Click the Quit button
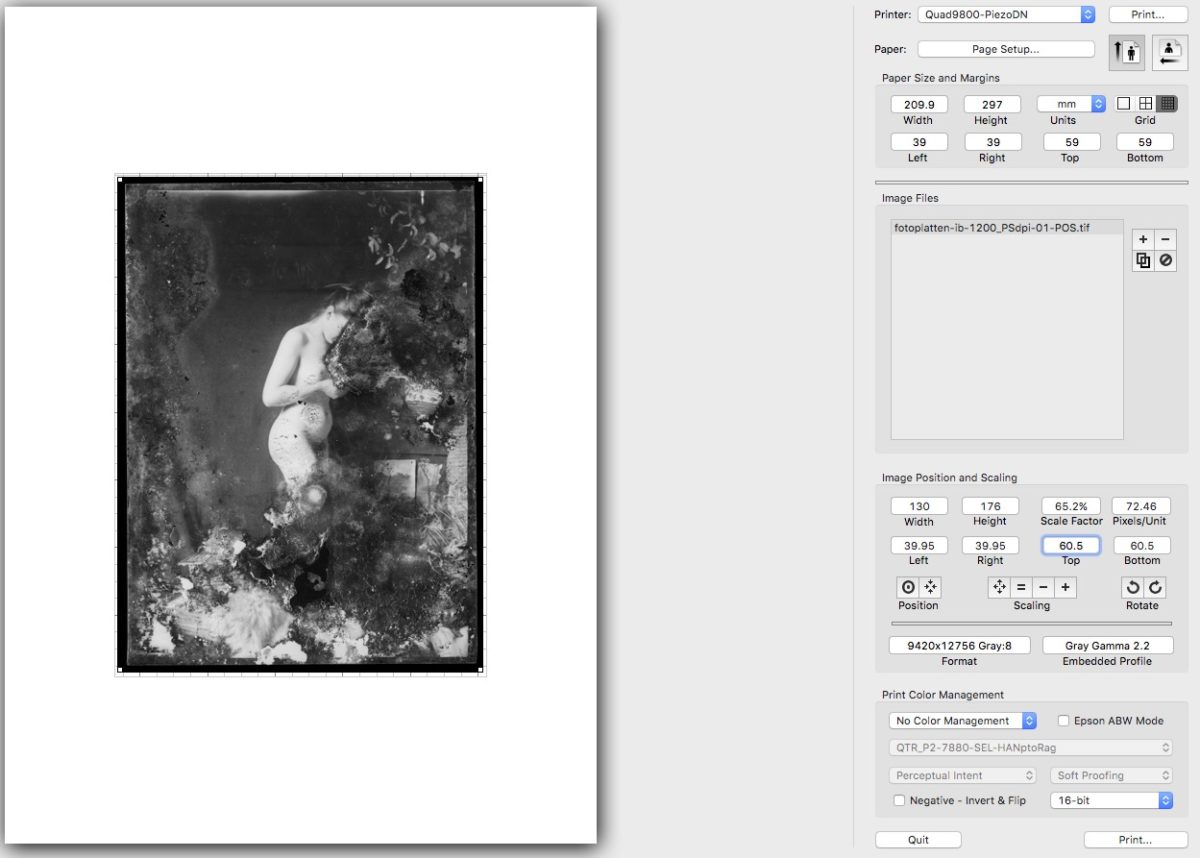Image resolution: width=1200 pixels, height=858 pixels. pyautogui.click(x=918, y=840)
